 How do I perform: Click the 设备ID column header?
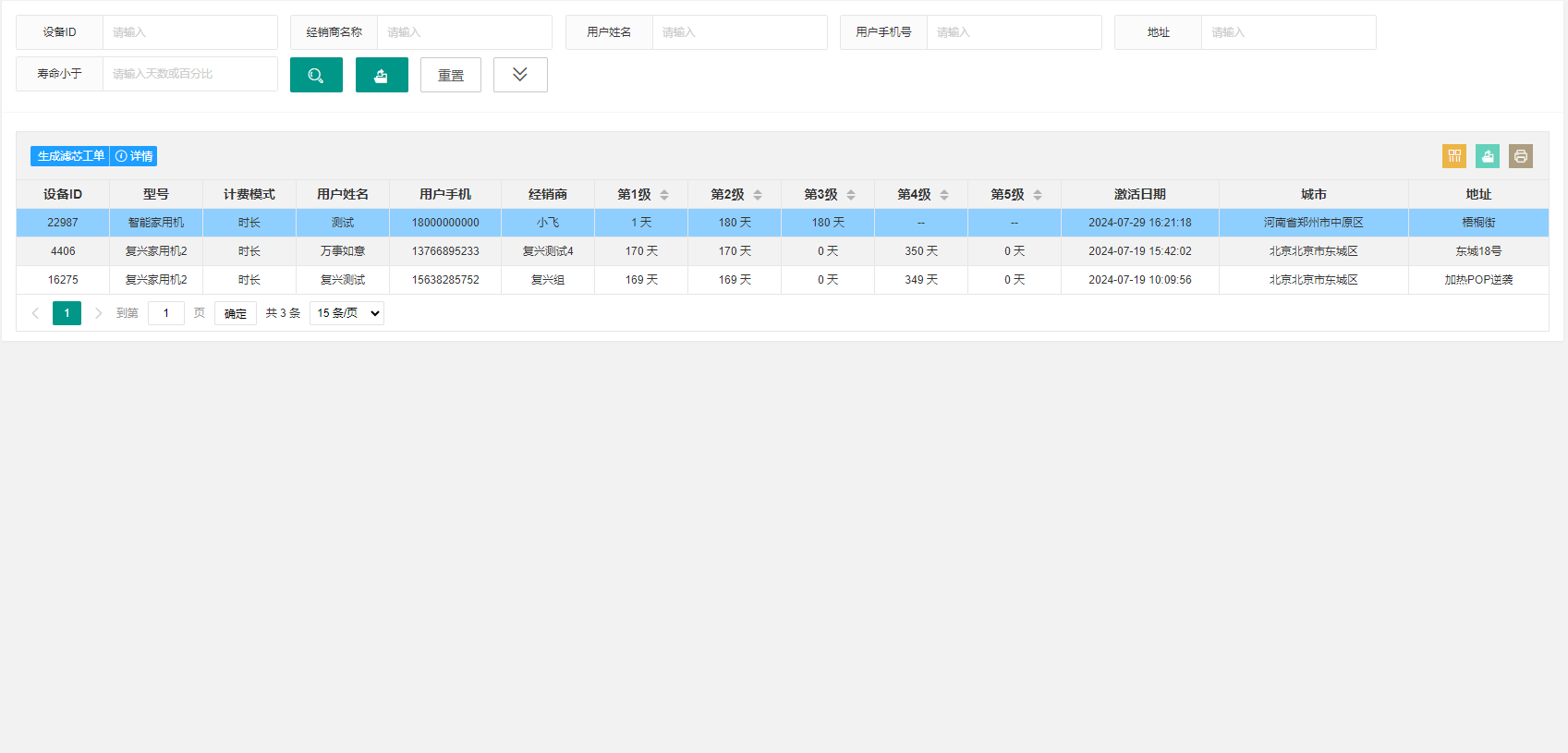point(63,194)
